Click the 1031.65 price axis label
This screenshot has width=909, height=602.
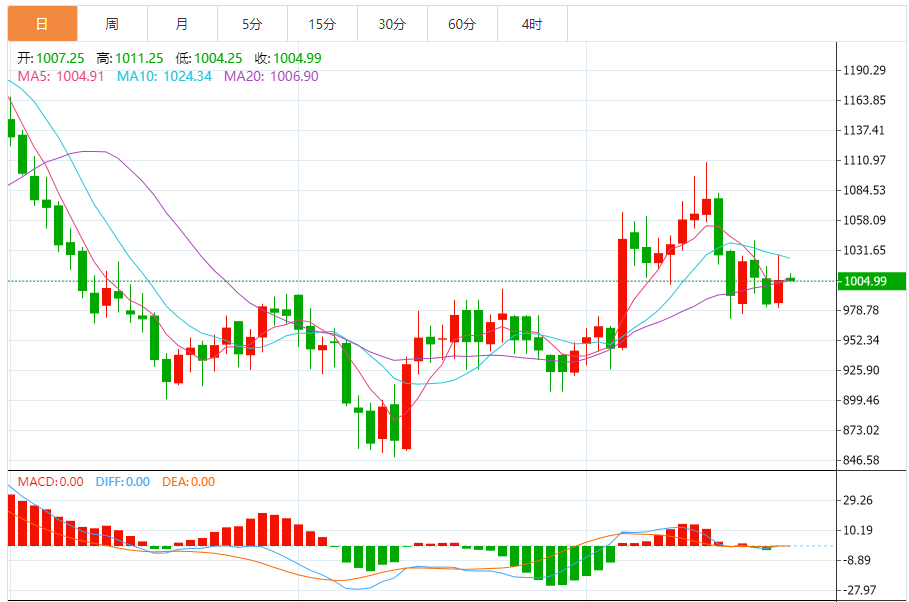864,250
